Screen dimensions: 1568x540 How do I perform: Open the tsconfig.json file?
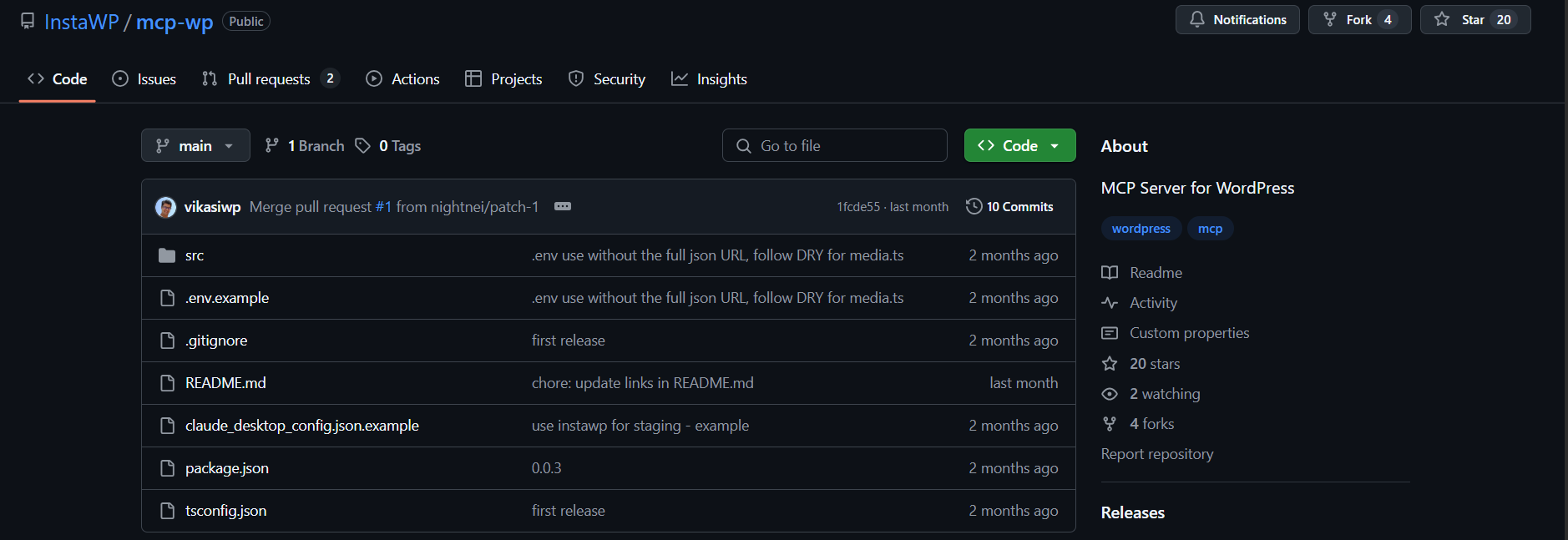pos(226,511)
